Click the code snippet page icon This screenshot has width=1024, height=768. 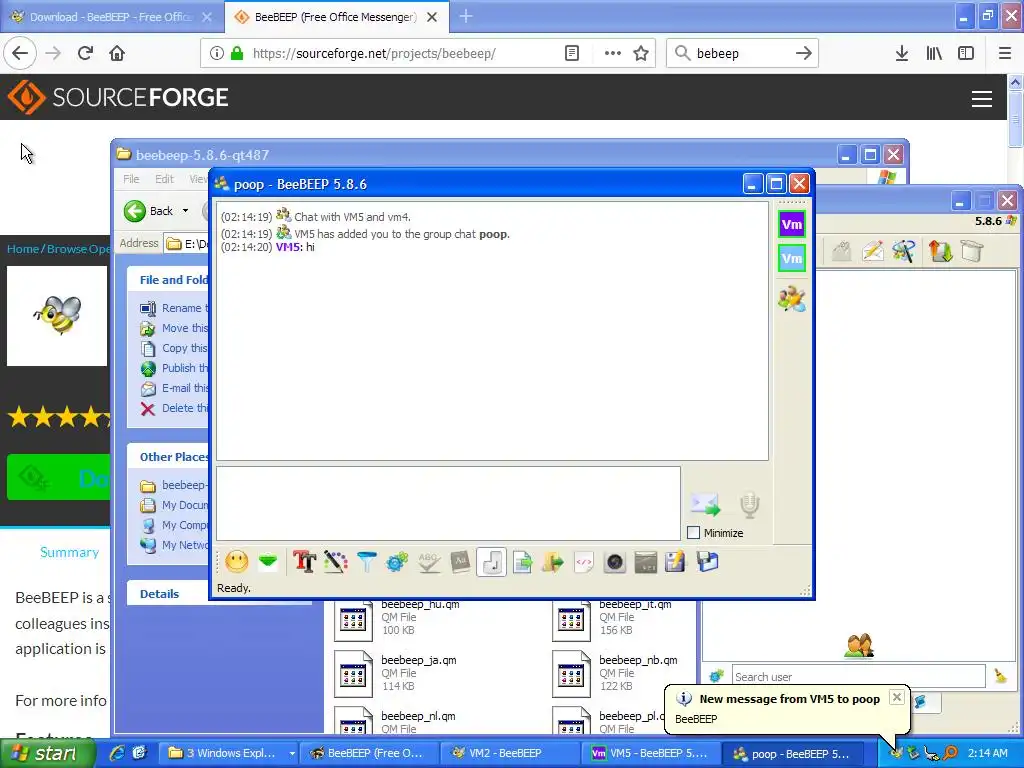tap(583, 562)
